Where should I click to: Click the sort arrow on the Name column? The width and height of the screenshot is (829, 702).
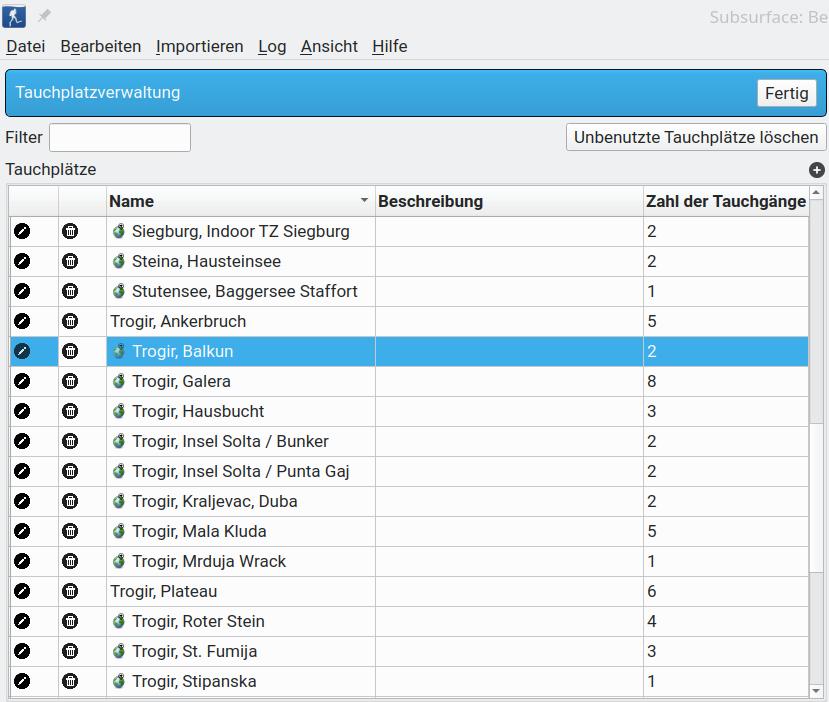point(365,201)
